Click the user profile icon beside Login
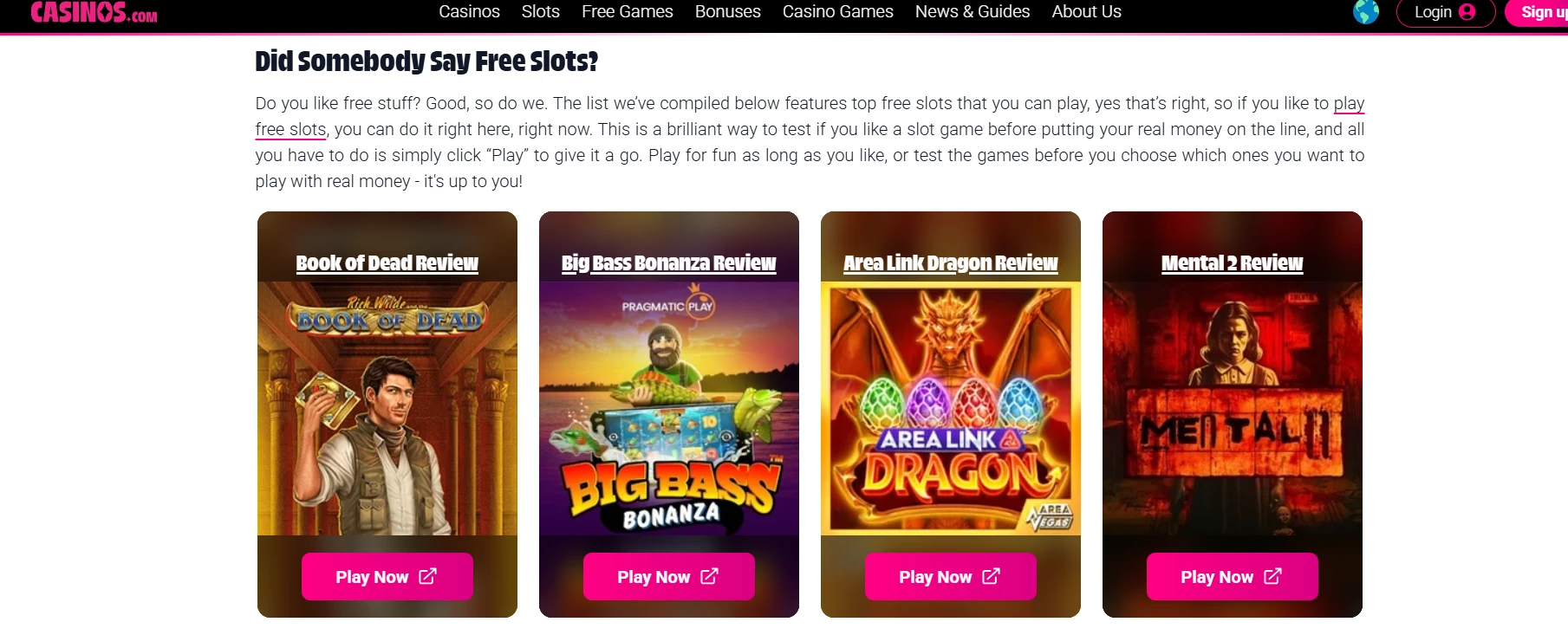 (1467, 12)
